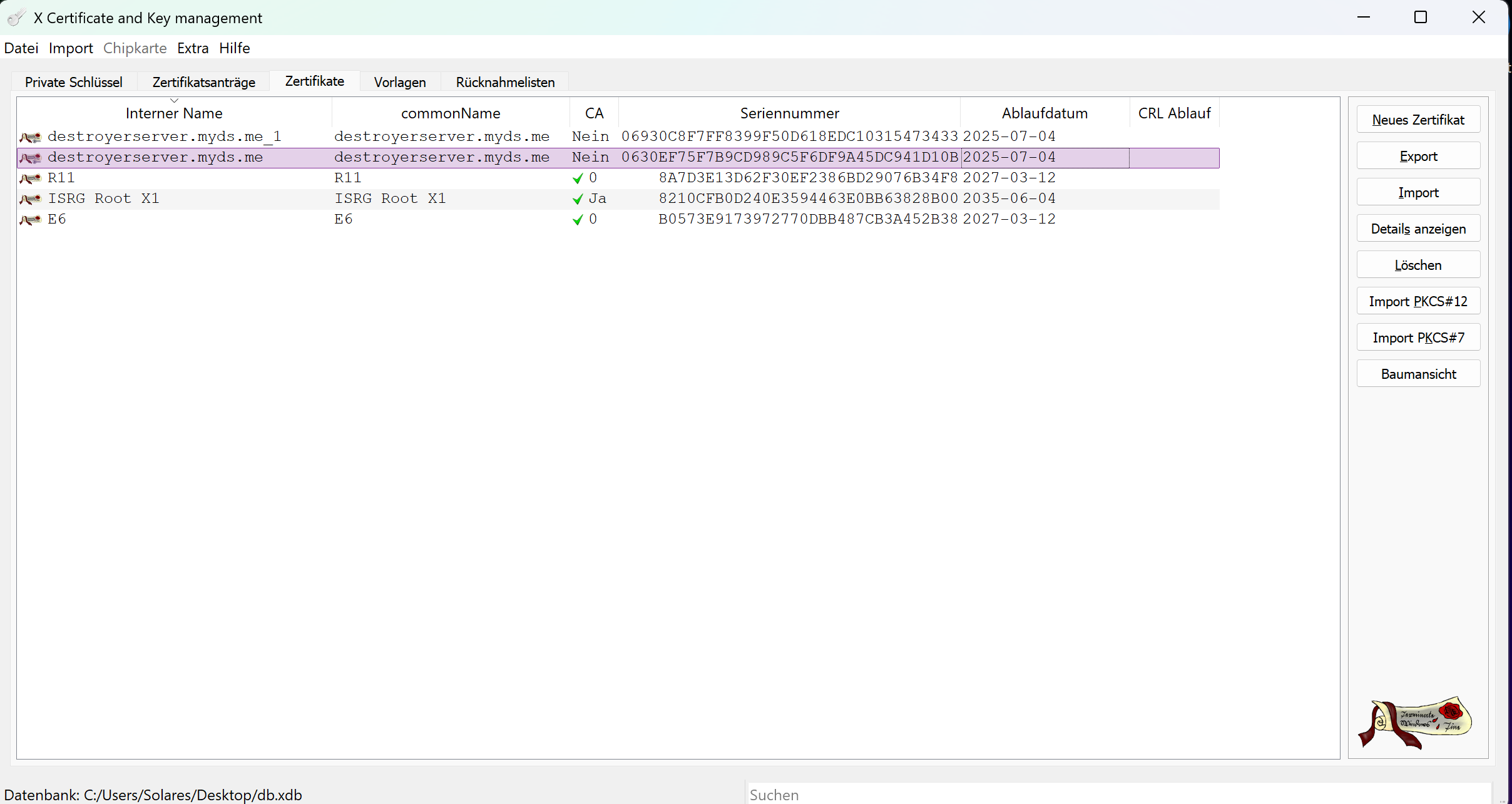Select R11 internal name cell
1512x804 pixels.
click(61, 178)
